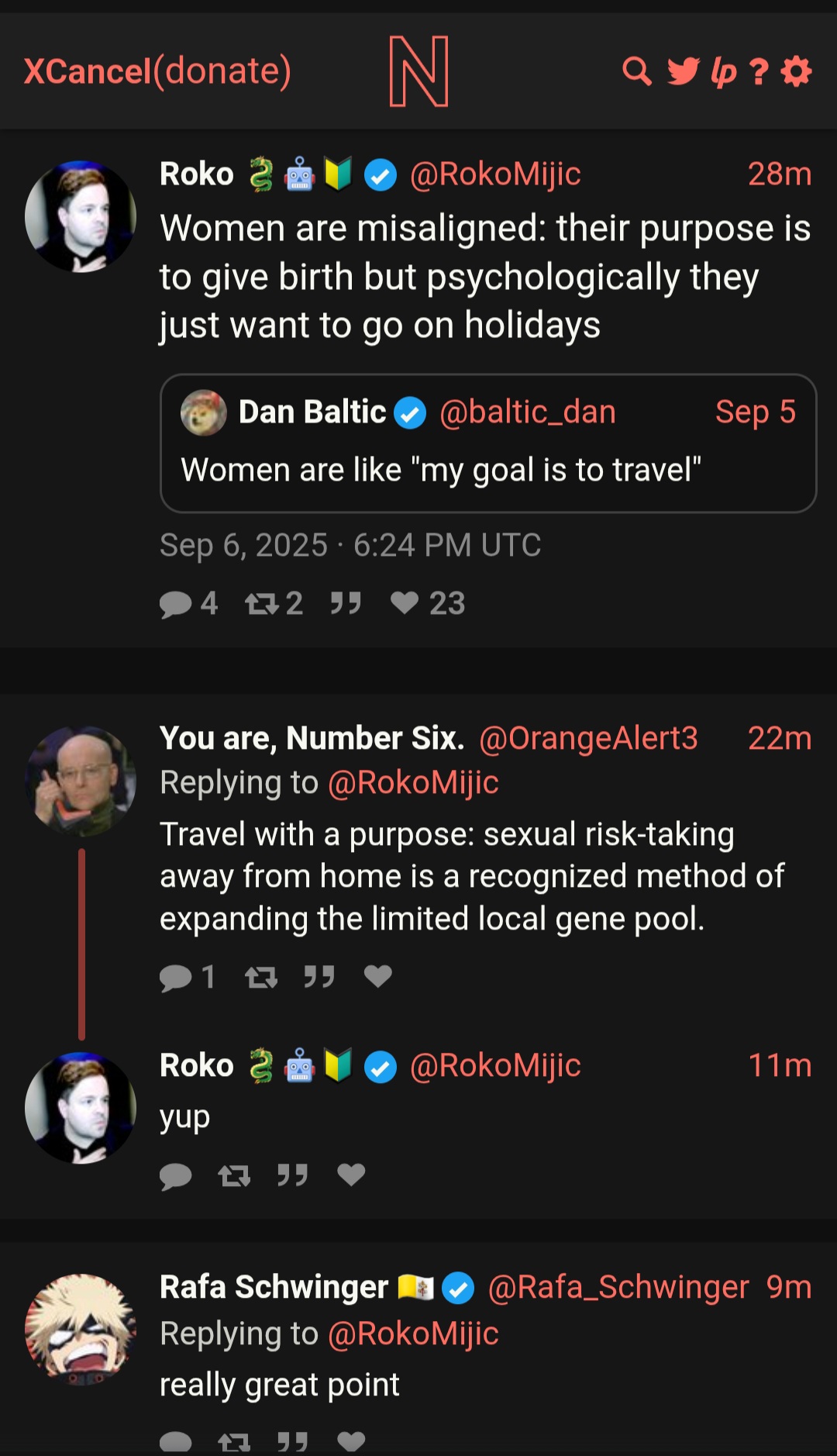Click the heart icon under the 'yup' reply
The height and width of the screenshot is (1456, 837).
351,1175
